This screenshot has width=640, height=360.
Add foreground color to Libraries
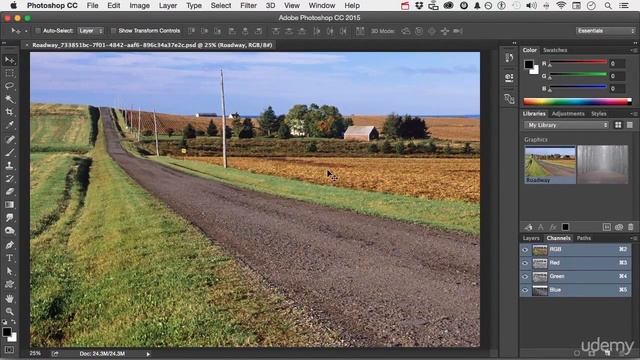pyautogui.click(x=565, y=227)
